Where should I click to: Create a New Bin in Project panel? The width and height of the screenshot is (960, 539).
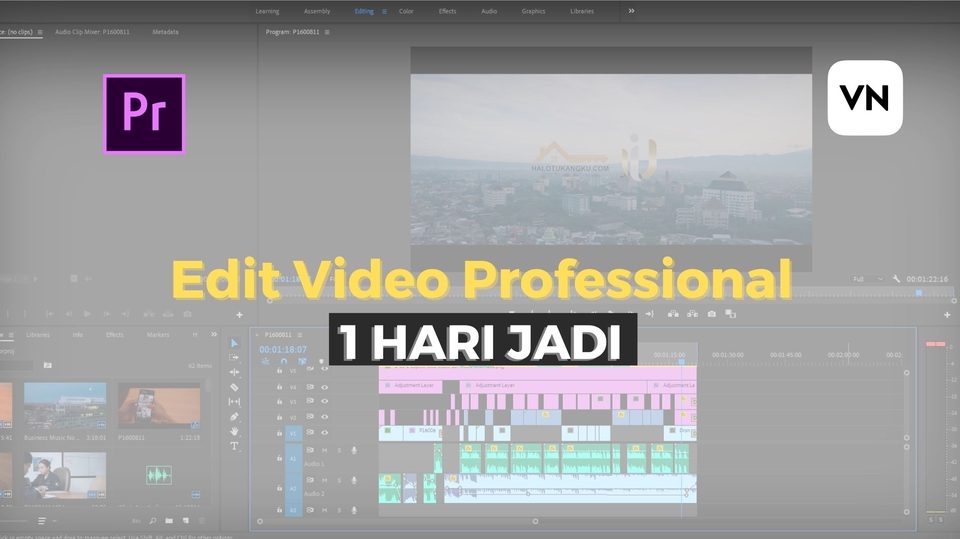(x=169, y=521)
